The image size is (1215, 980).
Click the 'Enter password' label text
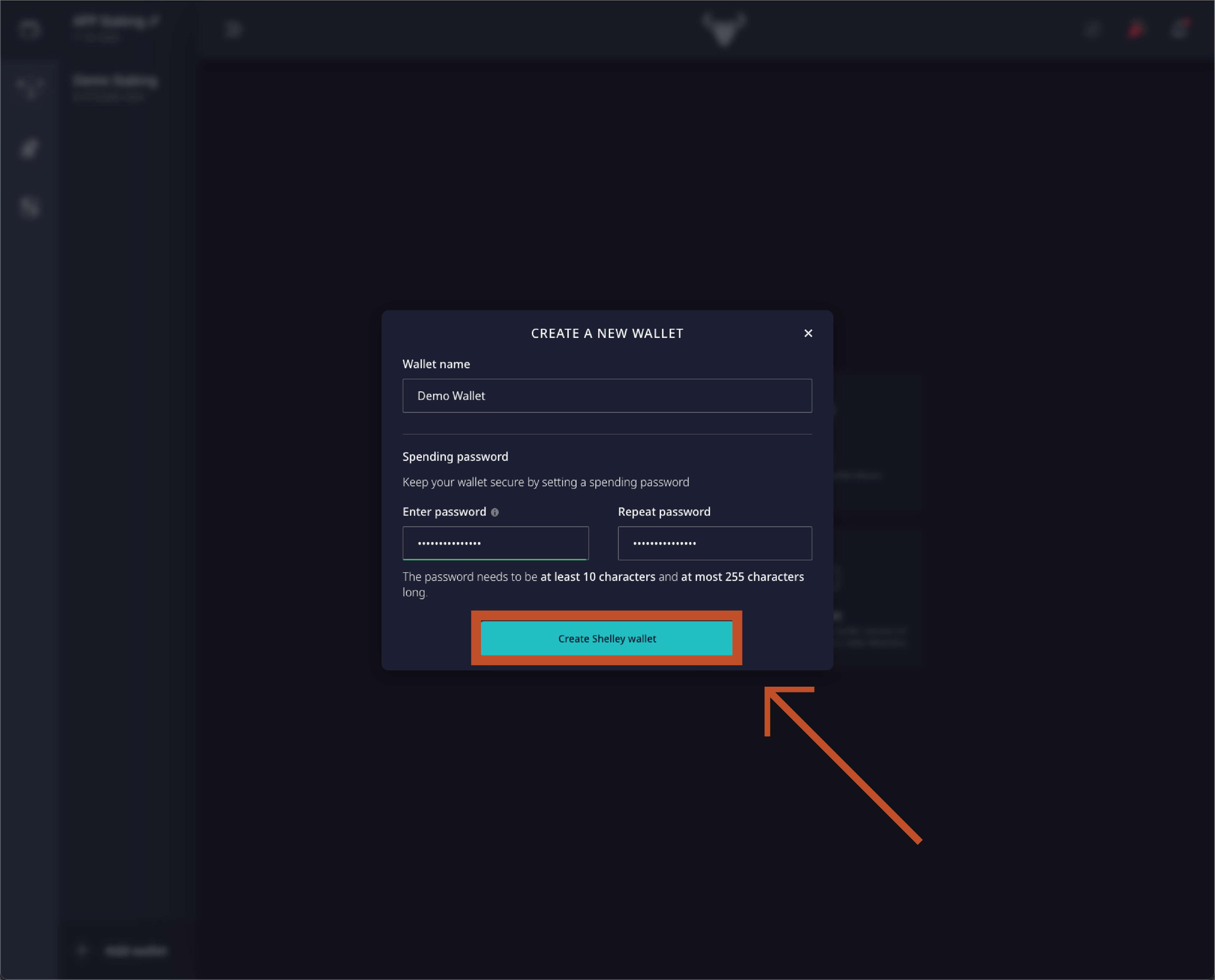444,511
